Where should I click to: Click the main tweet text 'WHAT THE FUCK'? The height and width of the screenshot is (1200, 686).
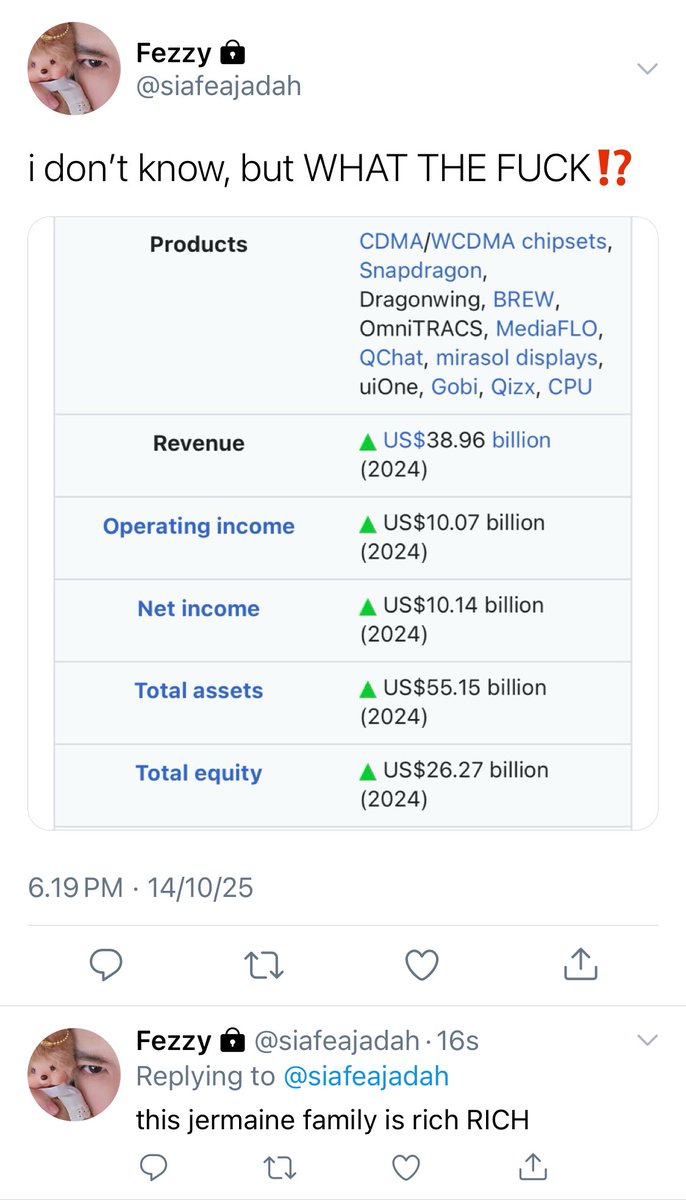point(447,170)
